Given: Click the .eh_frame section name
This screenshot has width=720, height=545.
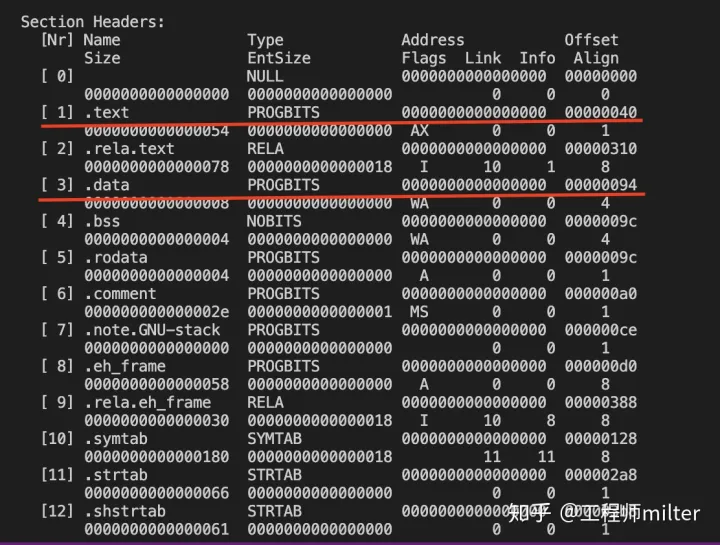Looking at the screenshot, I should coord(125,366).
